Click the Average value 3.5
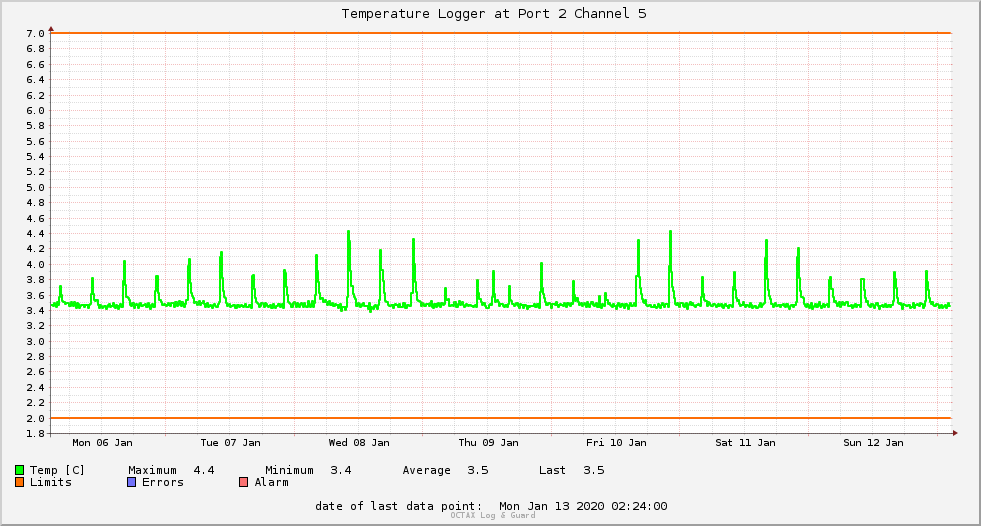This screenshot has height=526, width=981. click(478, 470)
